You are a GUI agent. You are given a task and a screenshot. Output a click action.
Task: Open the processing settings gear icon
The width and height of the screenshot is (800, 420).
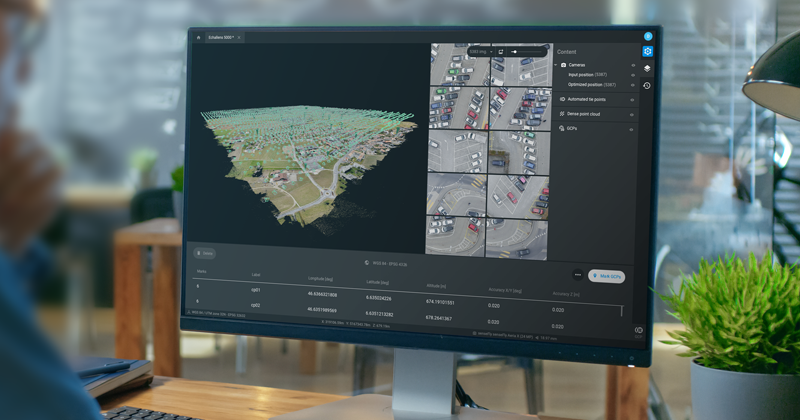pyautogui.click(x=647, y=52)
